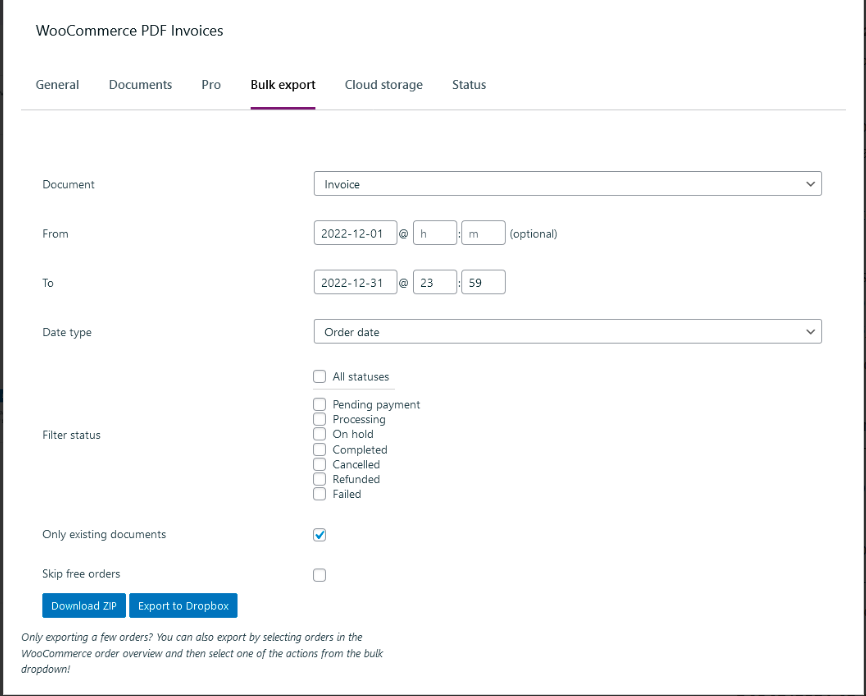This screenshot has width=866, height=696.
Task: Open the Document type dropdown
Action: coord(567,183)
